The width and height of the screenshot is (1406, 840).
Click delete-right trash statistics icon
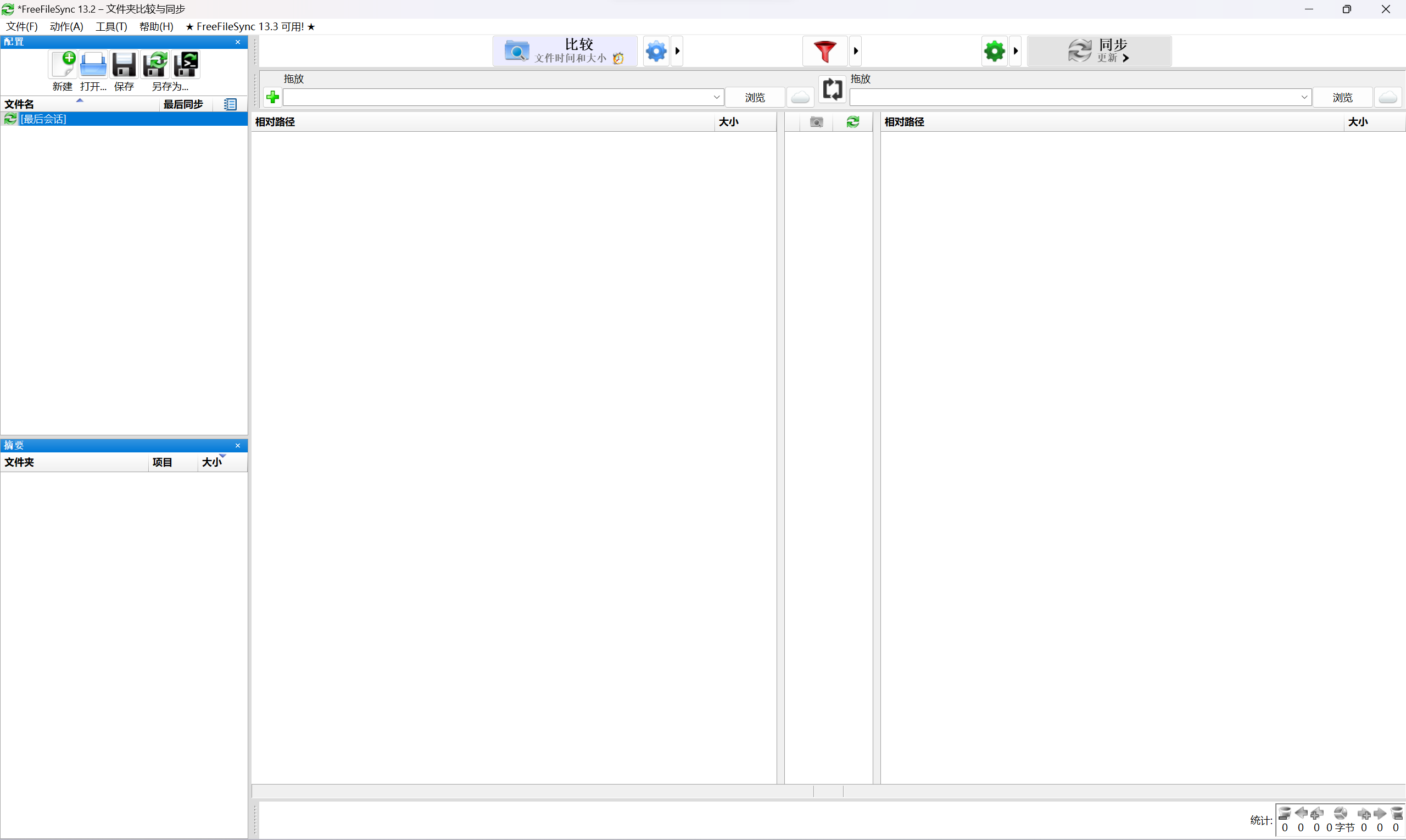[x=1396, y=814]
